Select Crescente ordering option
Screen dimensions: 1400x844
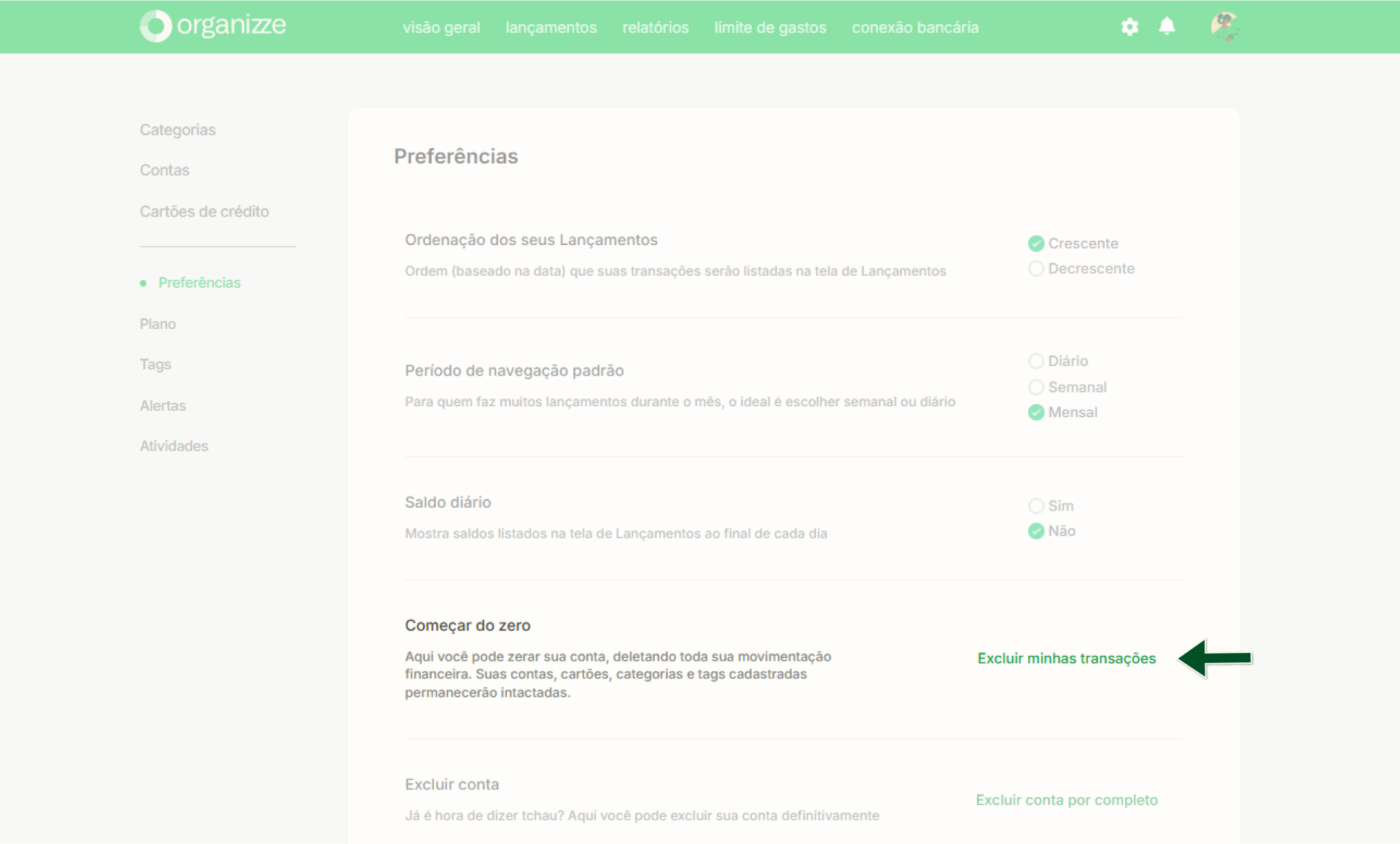[x=1073, y=243]
